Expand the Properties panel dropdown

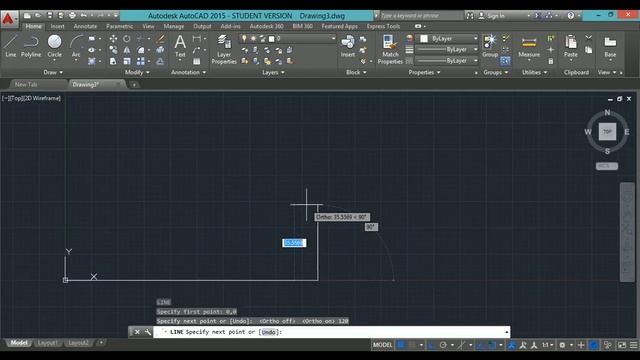(424, 72)
